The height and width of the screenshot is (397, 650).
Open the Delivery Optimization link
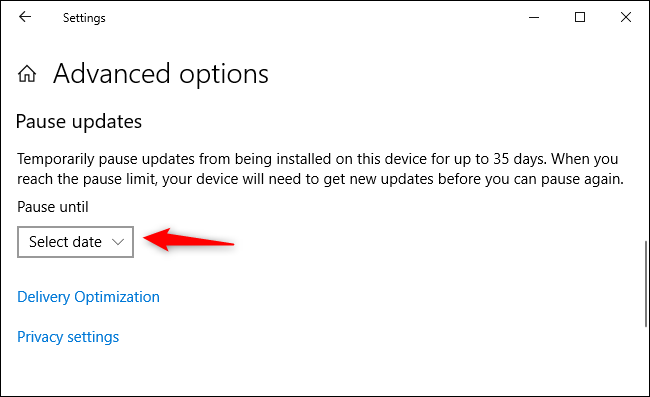point(88,297)
